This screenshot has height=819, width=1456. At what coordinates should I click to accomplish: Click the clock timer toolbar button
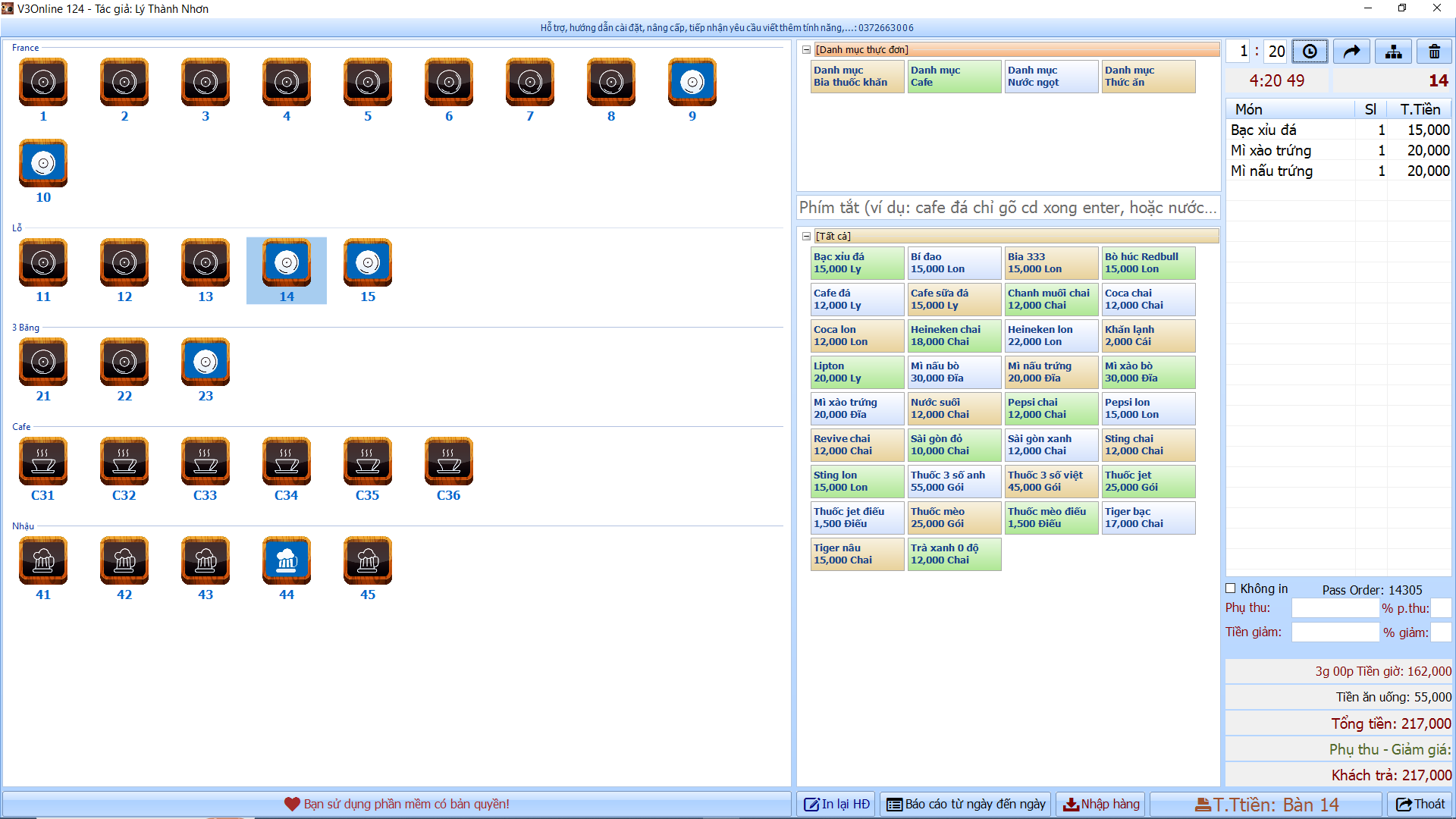pyautogui.click(x=1310, y=52)
